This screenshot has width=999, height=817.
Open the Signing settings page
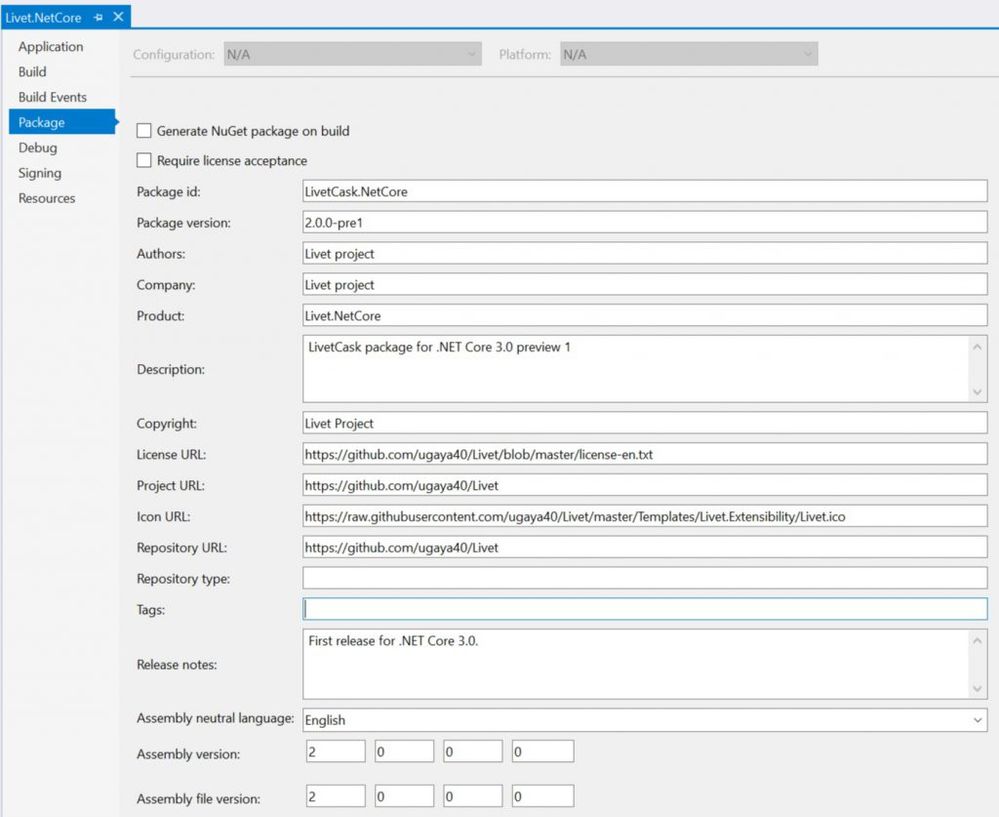40,173
